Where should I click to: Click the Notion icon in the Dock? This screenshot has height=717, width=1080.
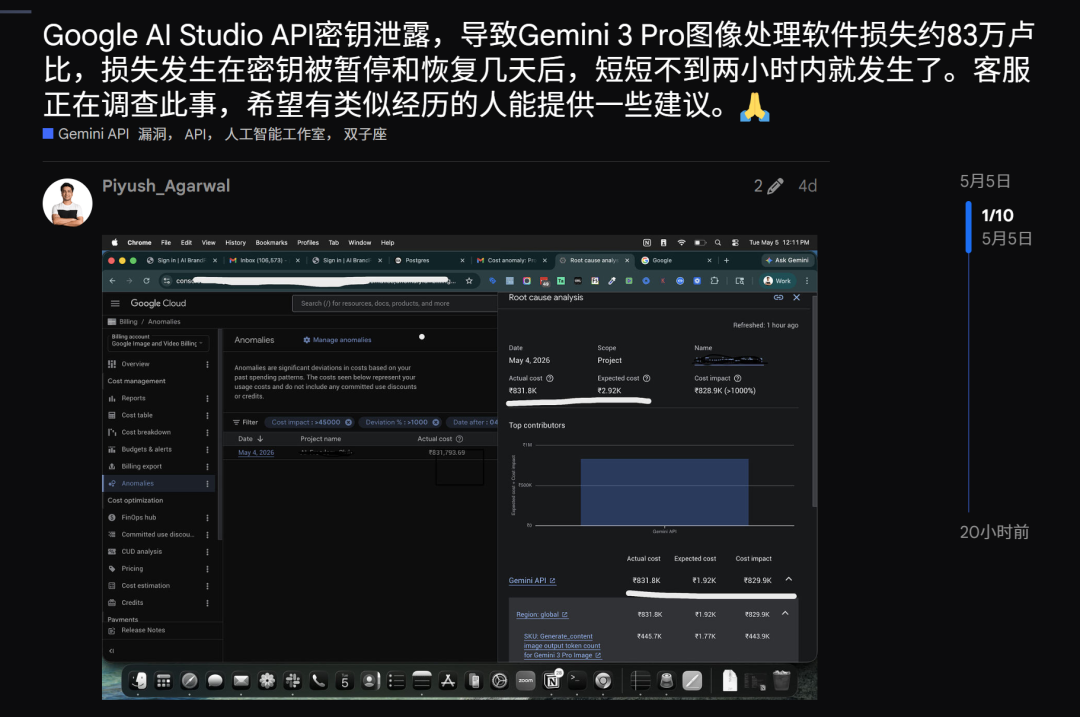552,681
